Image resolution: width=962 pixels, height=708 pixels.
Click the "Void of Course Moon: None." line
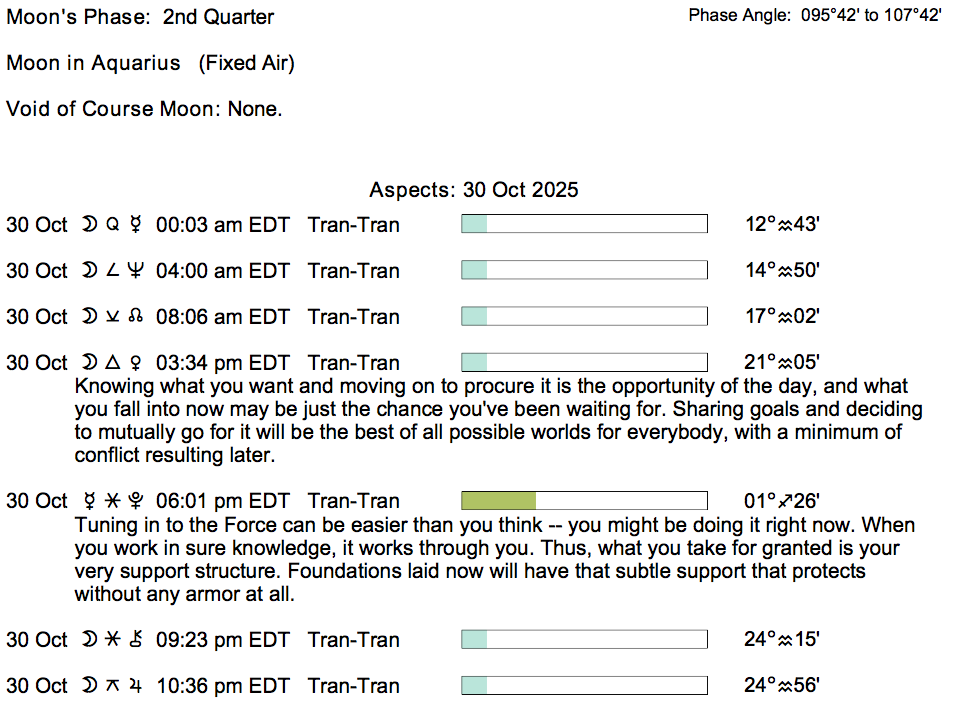point(144,109)
